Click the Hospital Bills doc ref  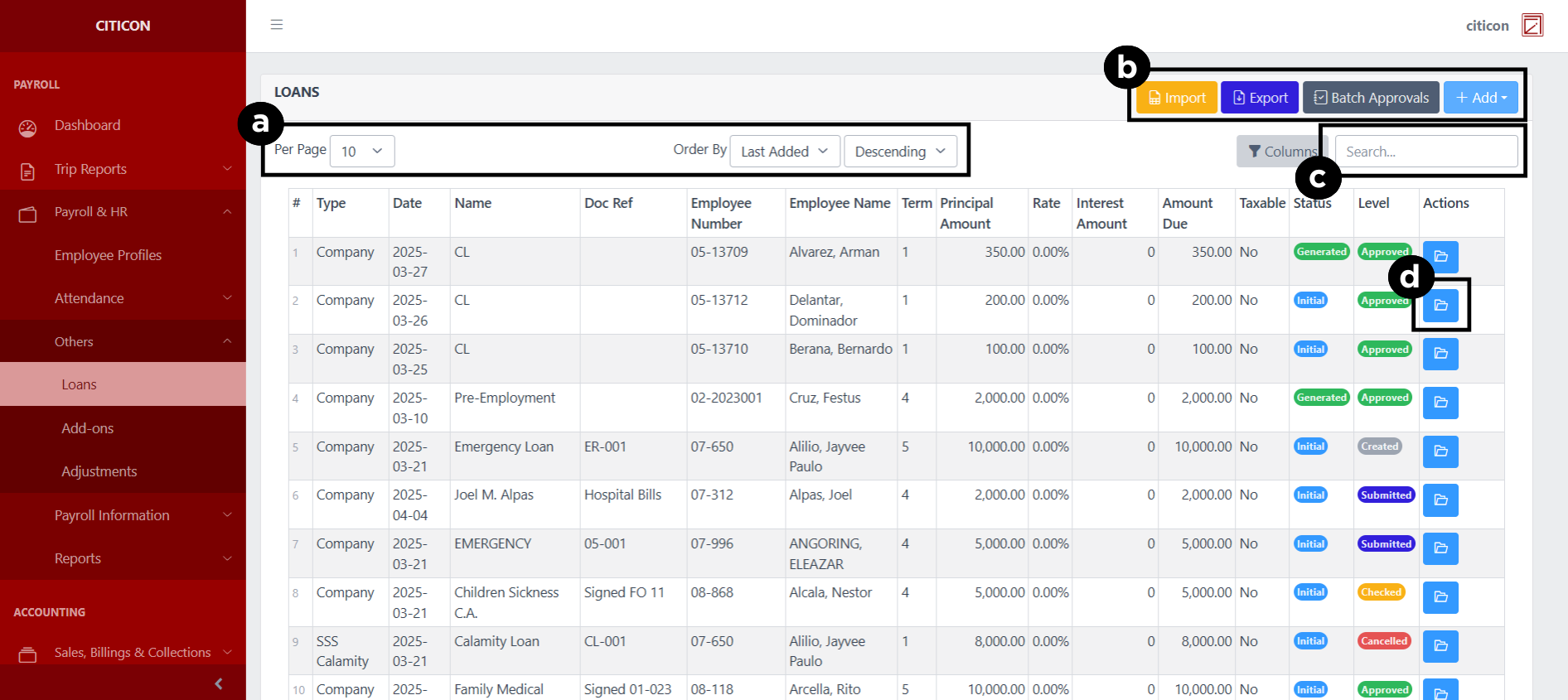[622, 495]
